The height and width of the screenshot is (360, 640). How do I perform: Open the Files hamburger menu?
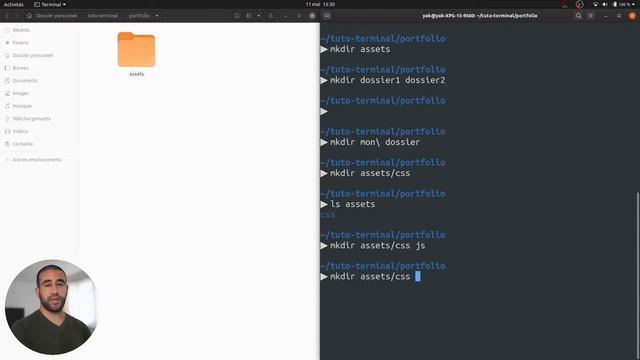click(271, 16)
